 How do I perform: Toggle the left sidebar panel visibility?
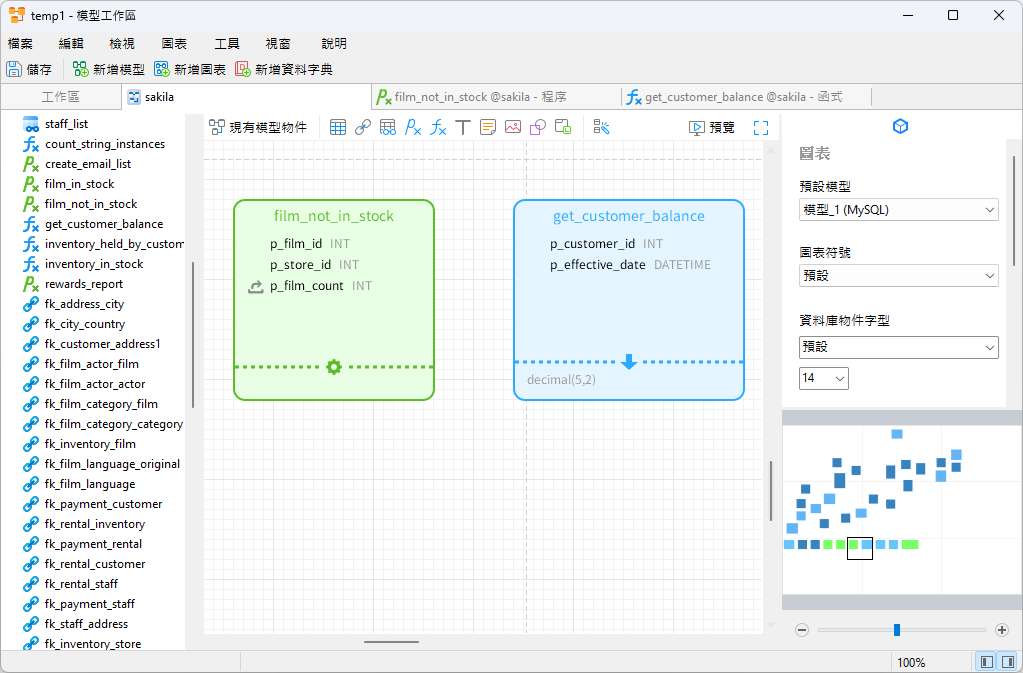(x=987, y=662)
